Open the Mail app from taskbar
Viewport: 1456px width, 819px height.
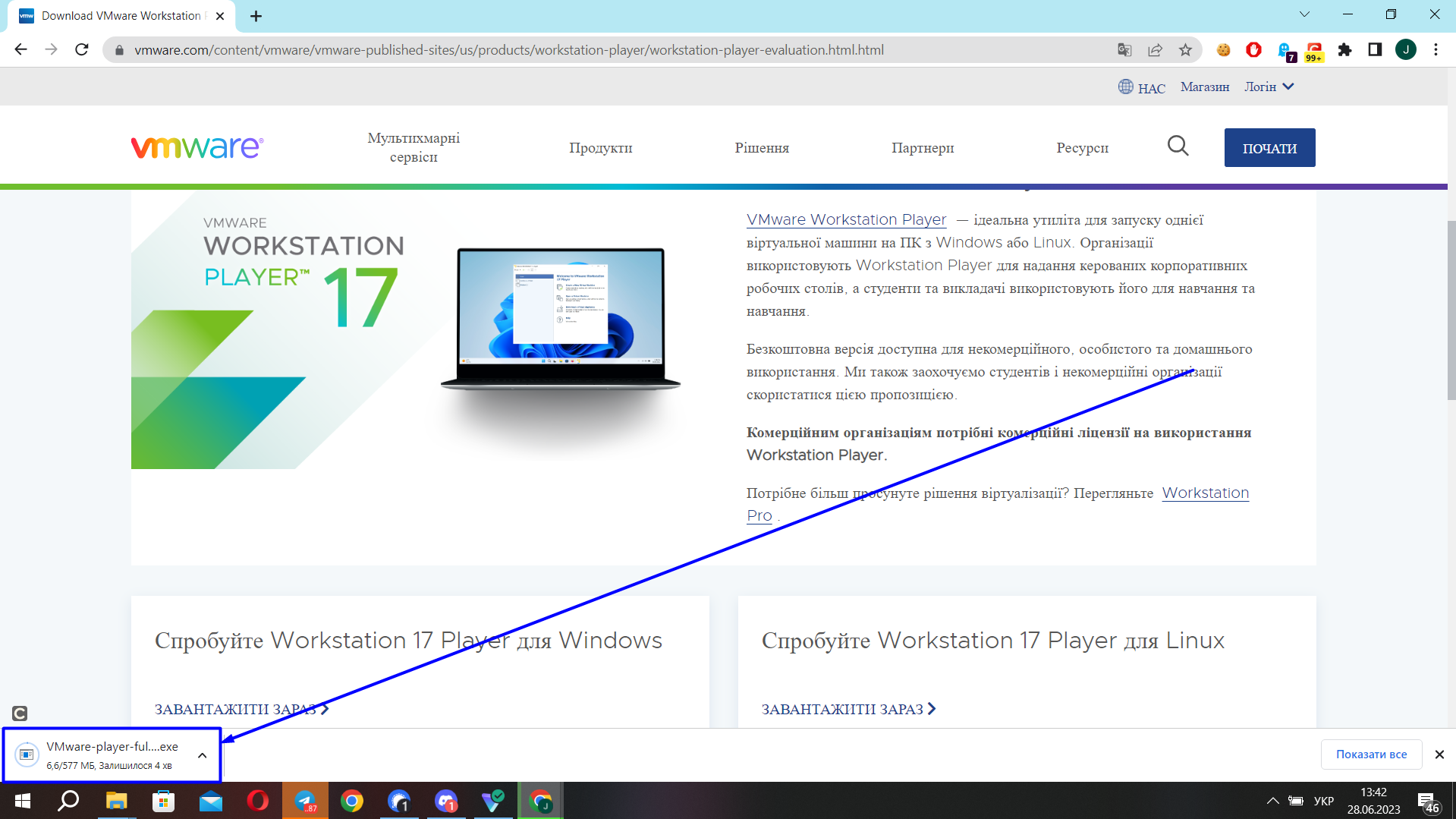[210, 801]
